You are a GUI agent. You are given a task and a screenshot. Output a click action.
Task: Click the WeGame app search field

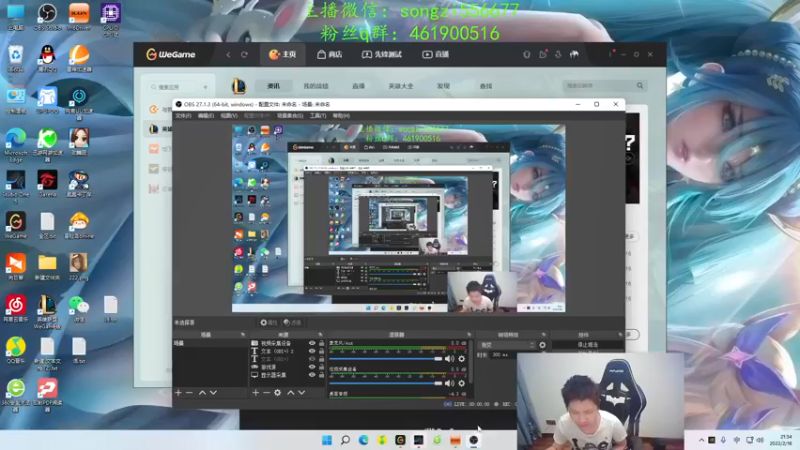(x=175, y=87)
